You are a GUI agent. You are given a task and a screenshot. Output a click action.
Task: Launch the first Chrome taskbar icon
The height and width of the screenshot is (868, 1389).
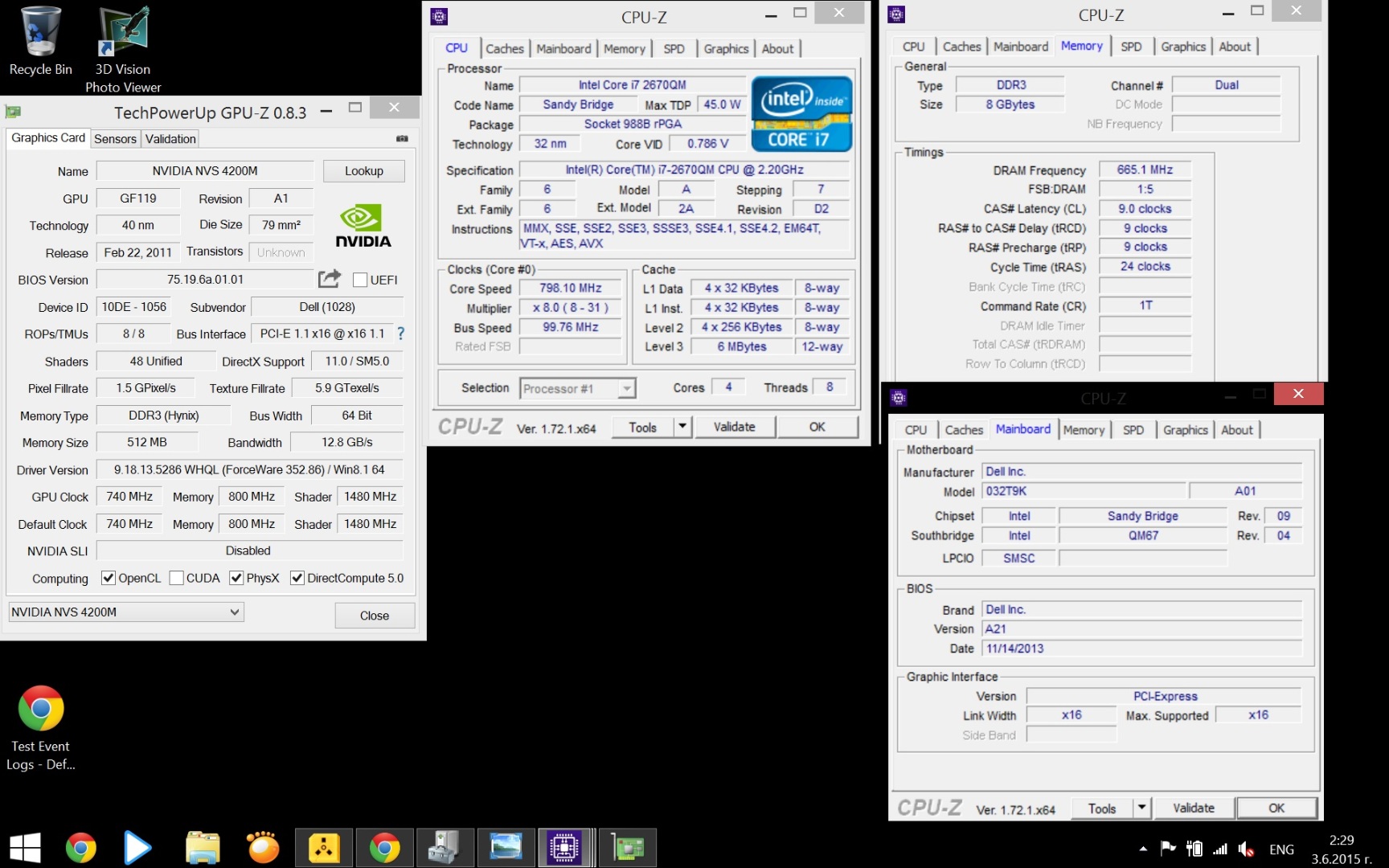click(x=80, y=848)
